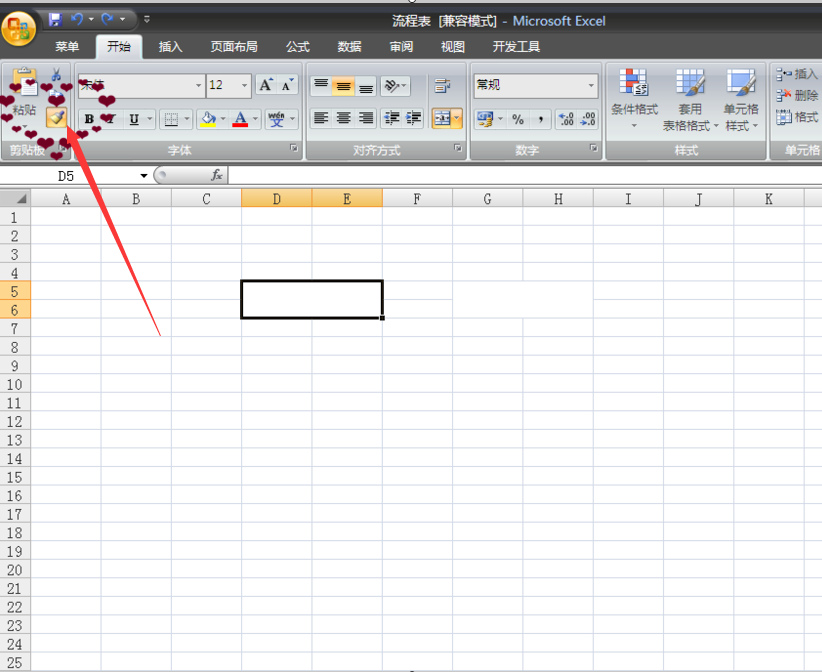Open the 字体 group dialog launcher

(294, 148)
